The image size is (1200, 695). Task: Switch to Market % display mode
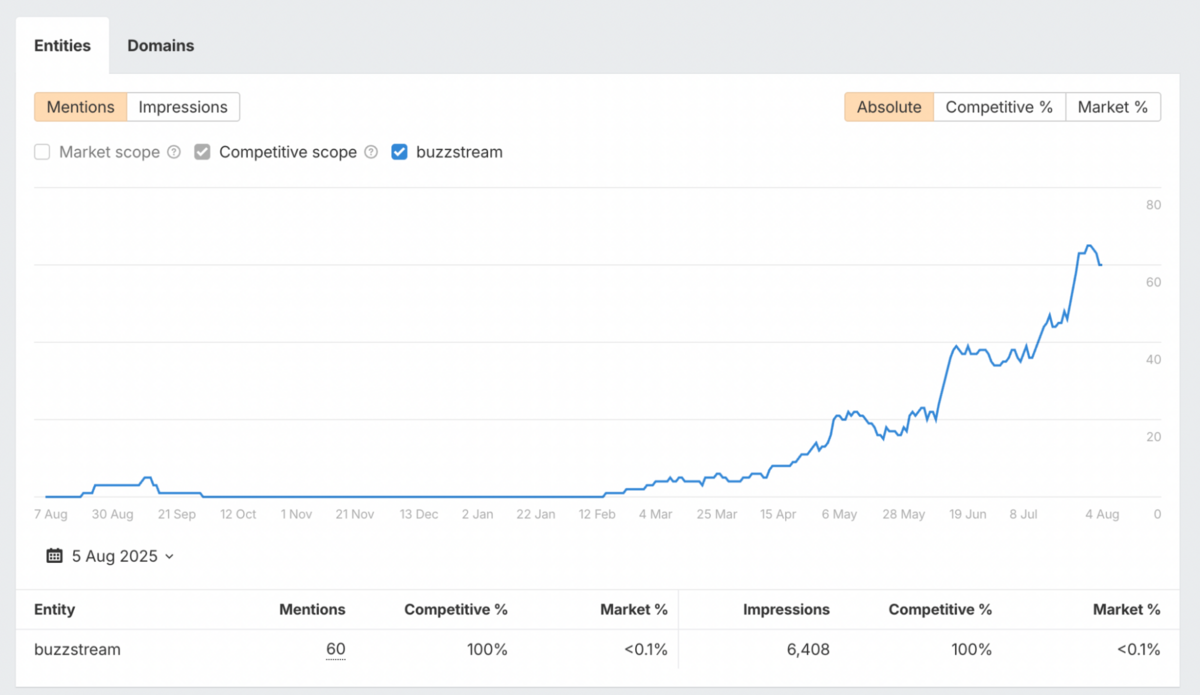[1112, 107]
